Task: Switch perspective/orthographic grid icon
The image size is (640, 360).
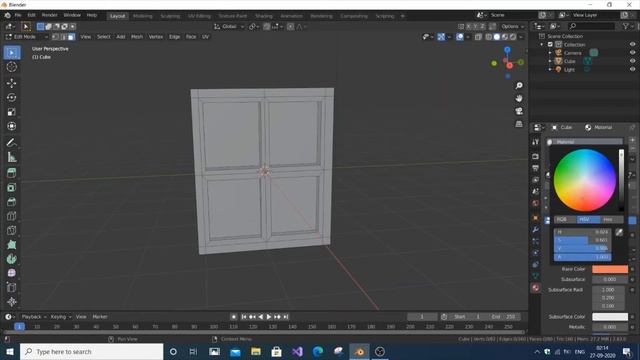Action: click(519, 124)
